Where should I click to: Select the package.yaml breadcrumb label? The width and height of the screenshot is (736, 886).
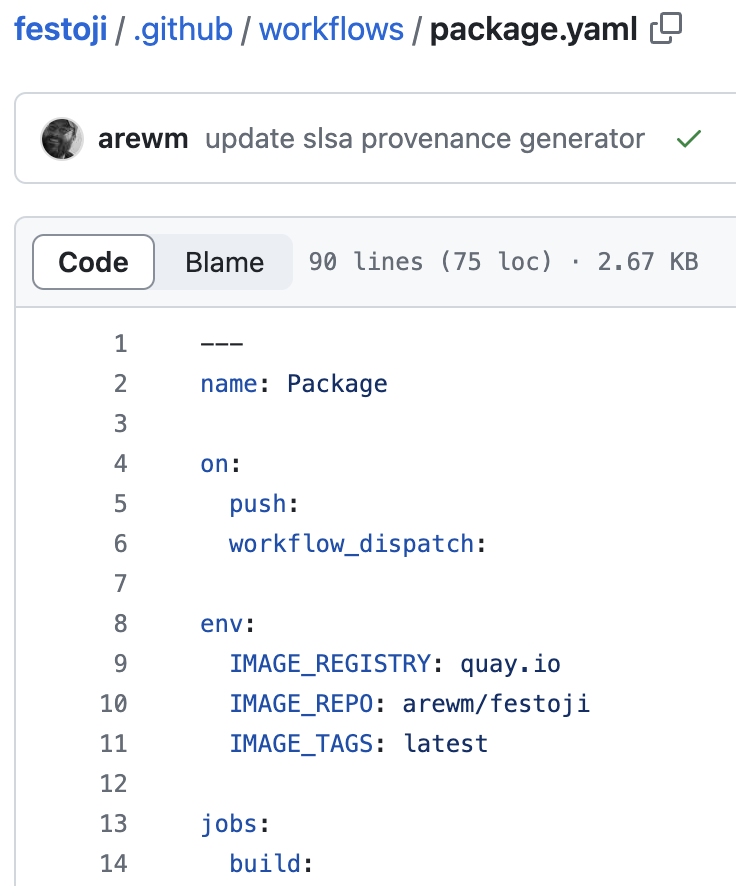[531, 30]
